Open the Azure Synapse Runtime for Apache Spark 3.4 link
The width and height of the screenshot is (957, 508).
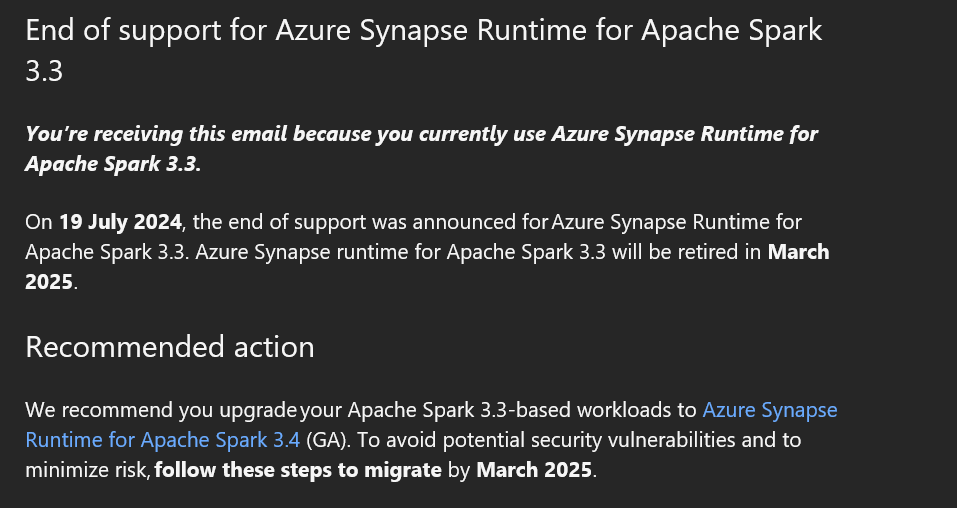pos(769,410)
